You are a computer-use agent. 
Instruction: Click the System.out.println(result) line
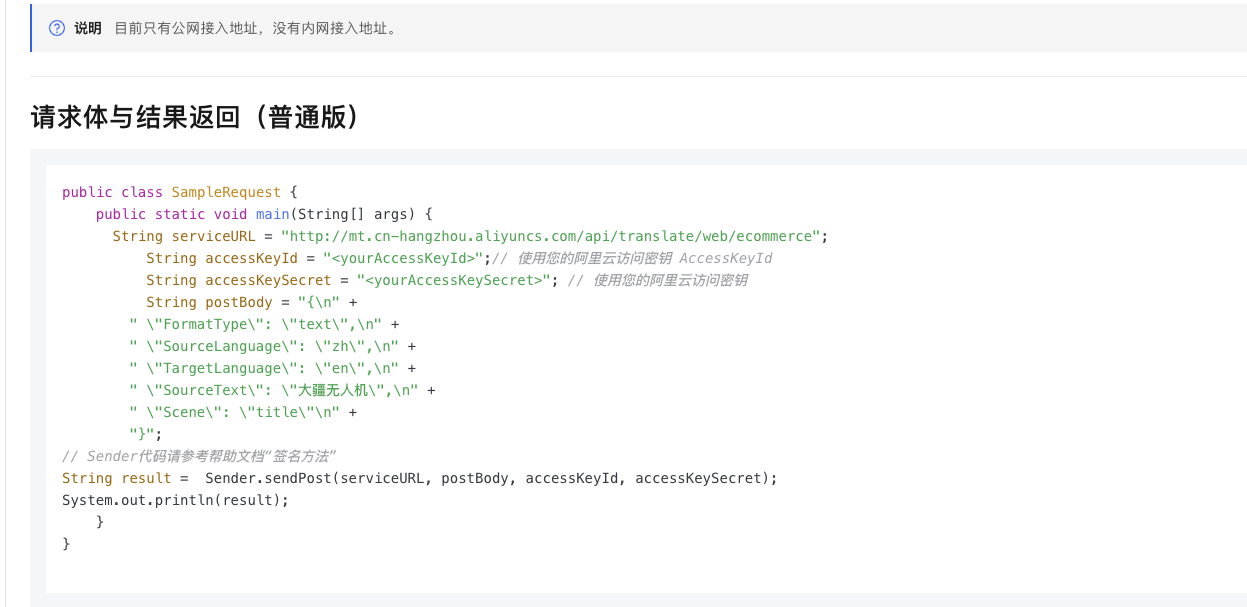point(175,500)
